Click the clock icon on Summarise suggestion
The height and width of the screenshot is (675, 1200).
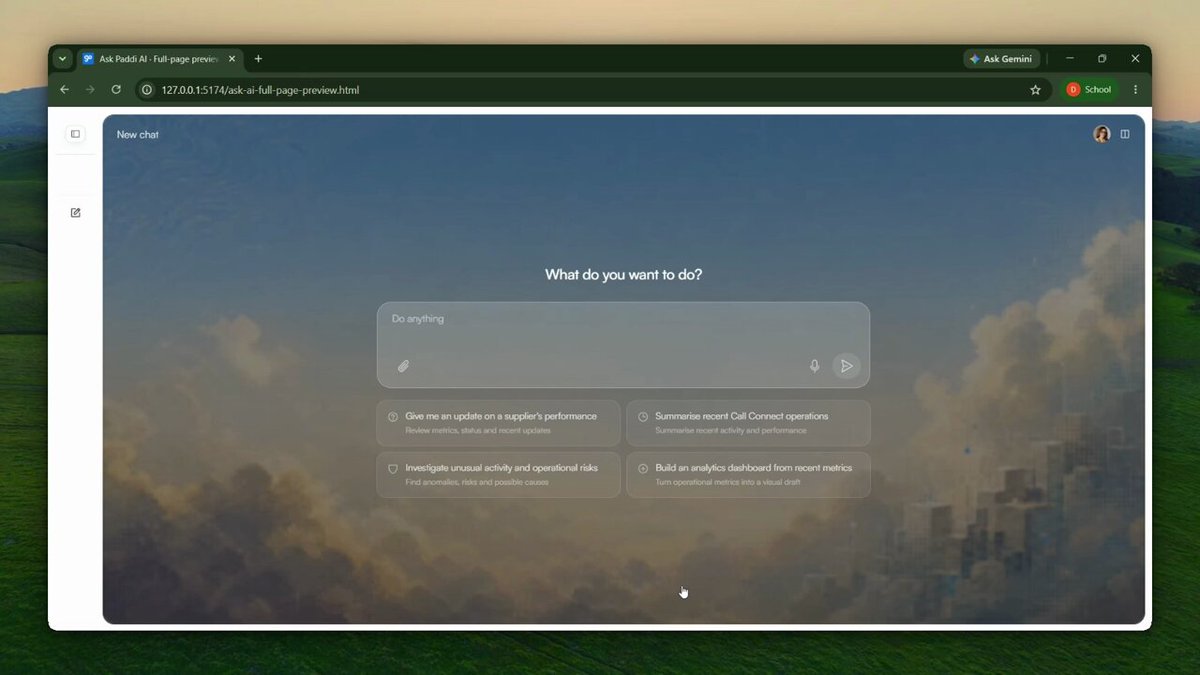(643, 417)
